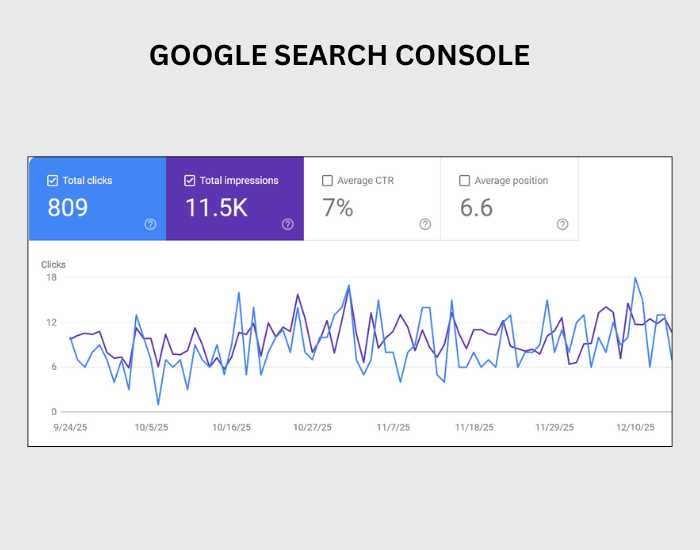Click the 809 total clicks value
Screen dimensions: 700x550
click(68, 208)
